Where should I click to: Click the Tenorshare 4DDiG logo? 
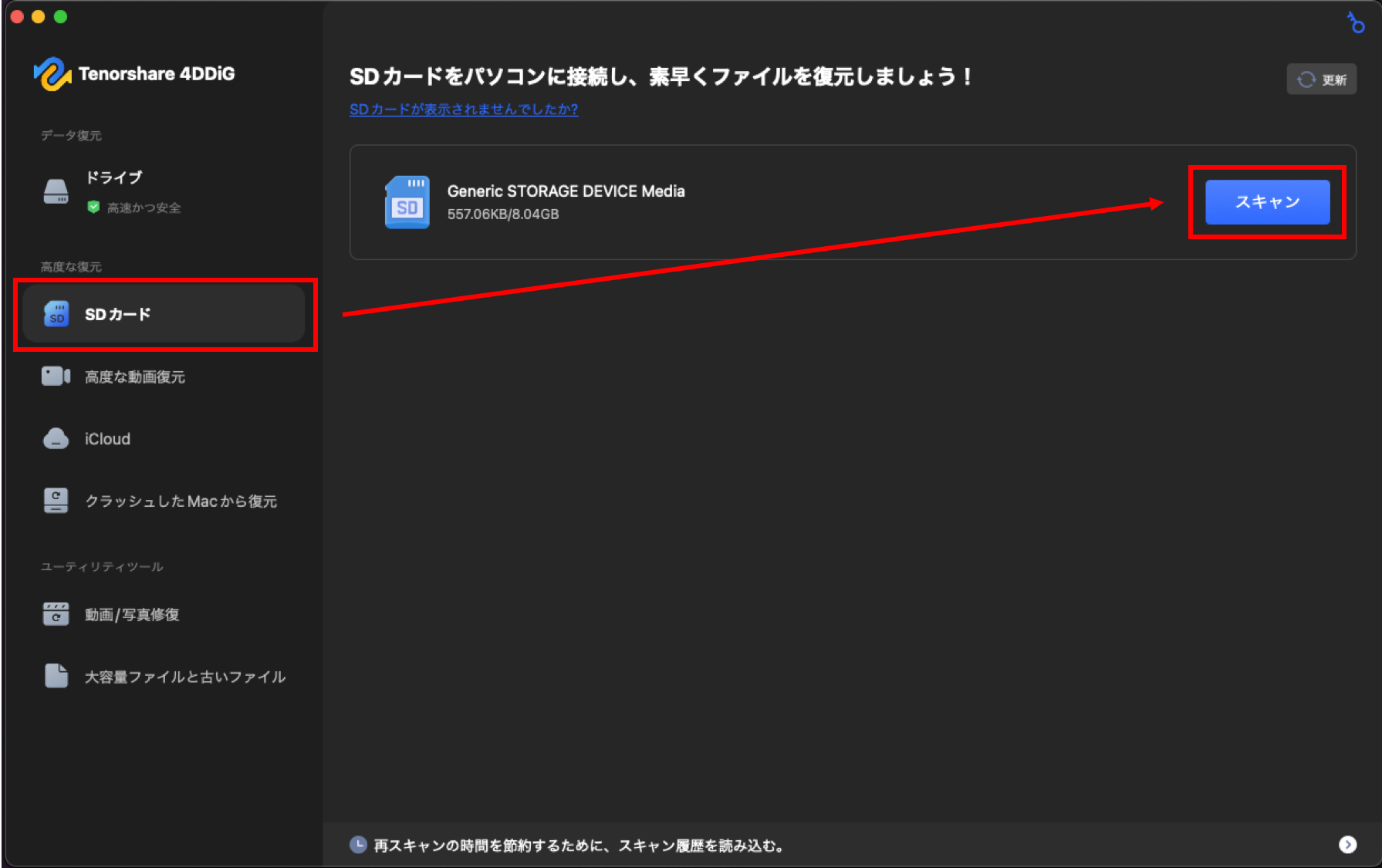(134, 74)
